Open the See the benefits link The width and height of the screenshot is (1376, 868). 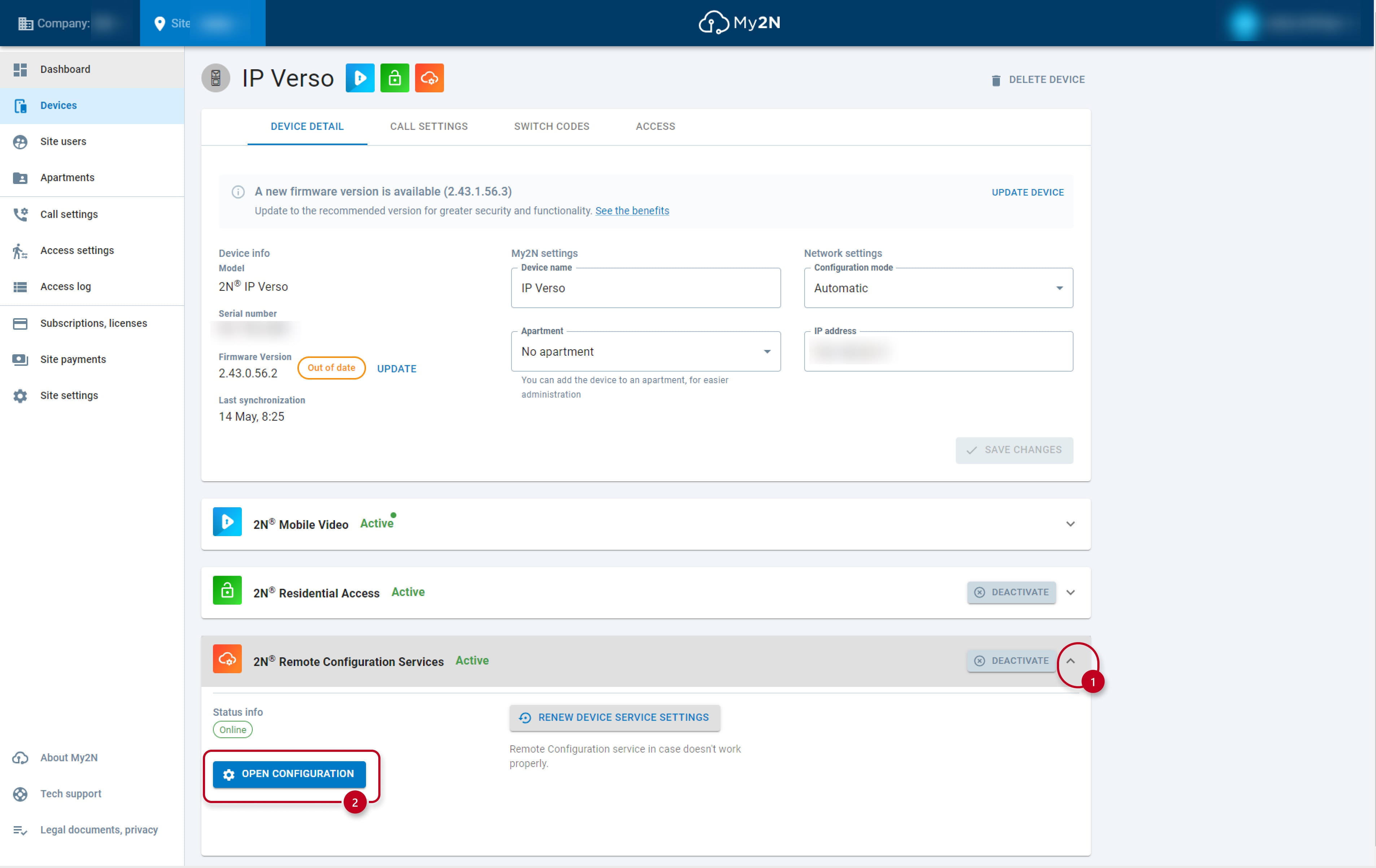632,211
